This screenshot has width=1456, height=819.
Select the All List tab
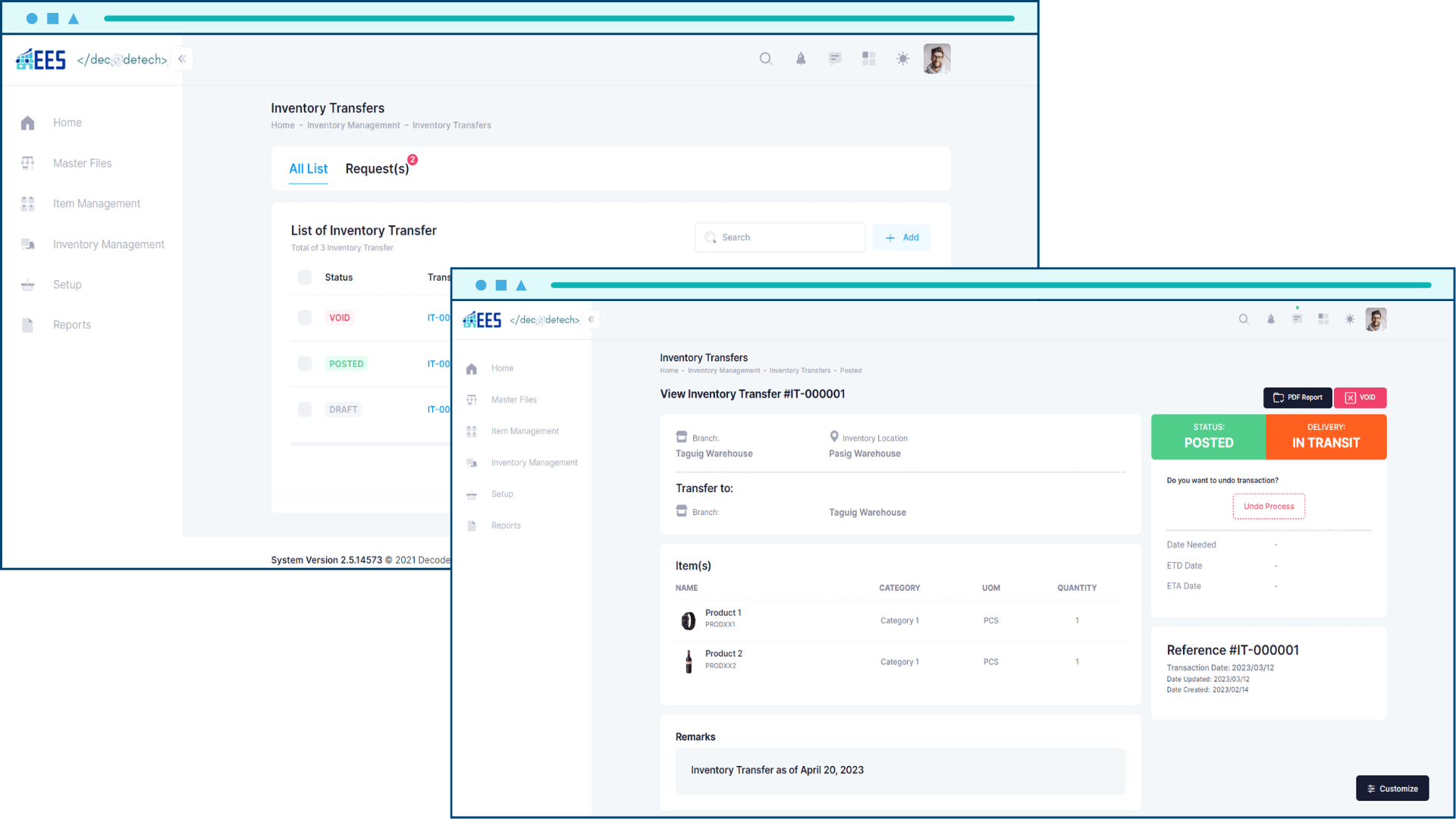click(x=308, y=169)
